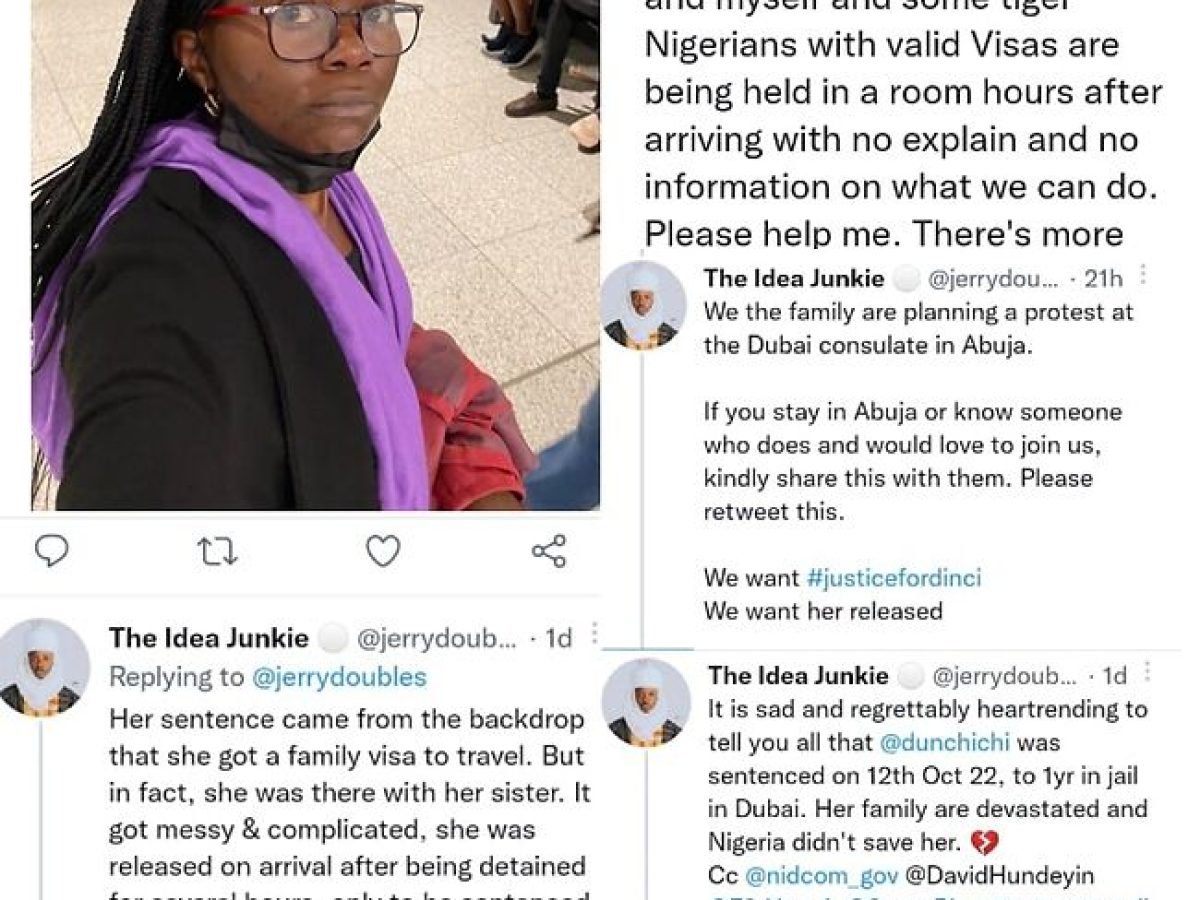Open 'The Idea Junkie' name on reply tweet
Image resolution: width=1200 pixels, height=900 pixels.
209,637
